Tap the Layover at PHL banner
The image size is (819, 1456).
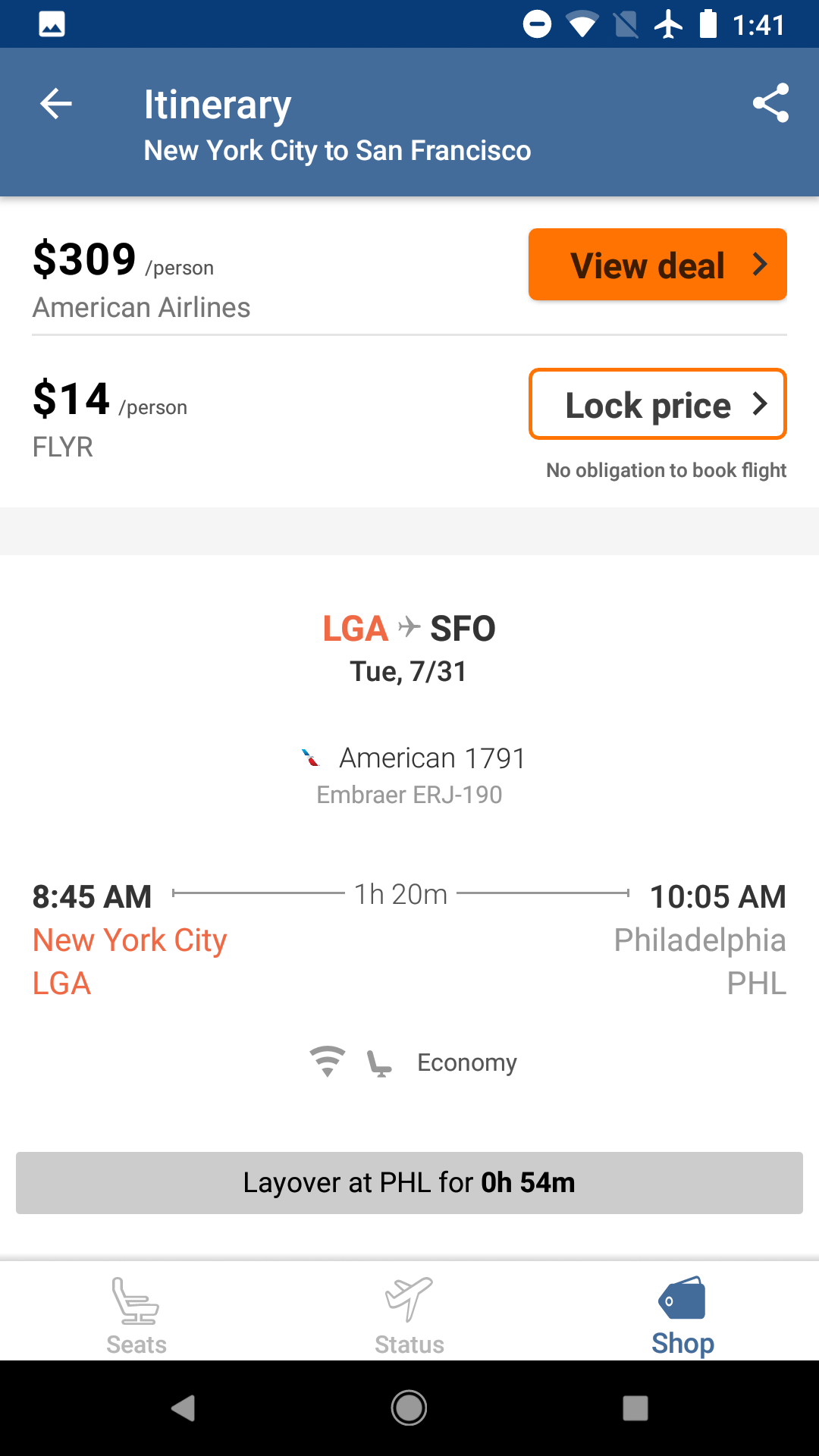pyautogui.click(x=409, y=1183)
